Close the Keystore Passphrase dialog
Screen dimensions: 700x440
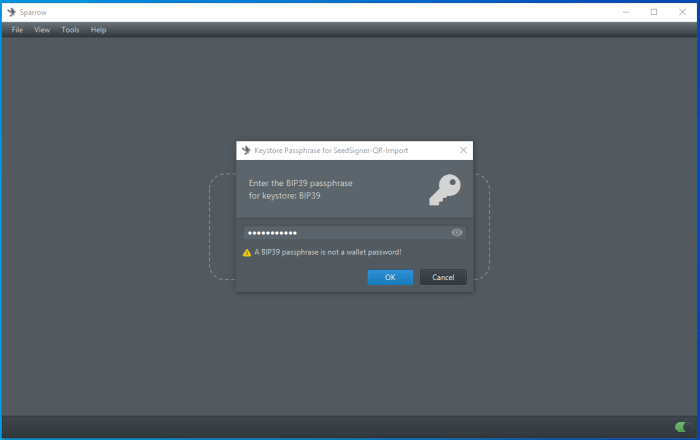[463, 150]
